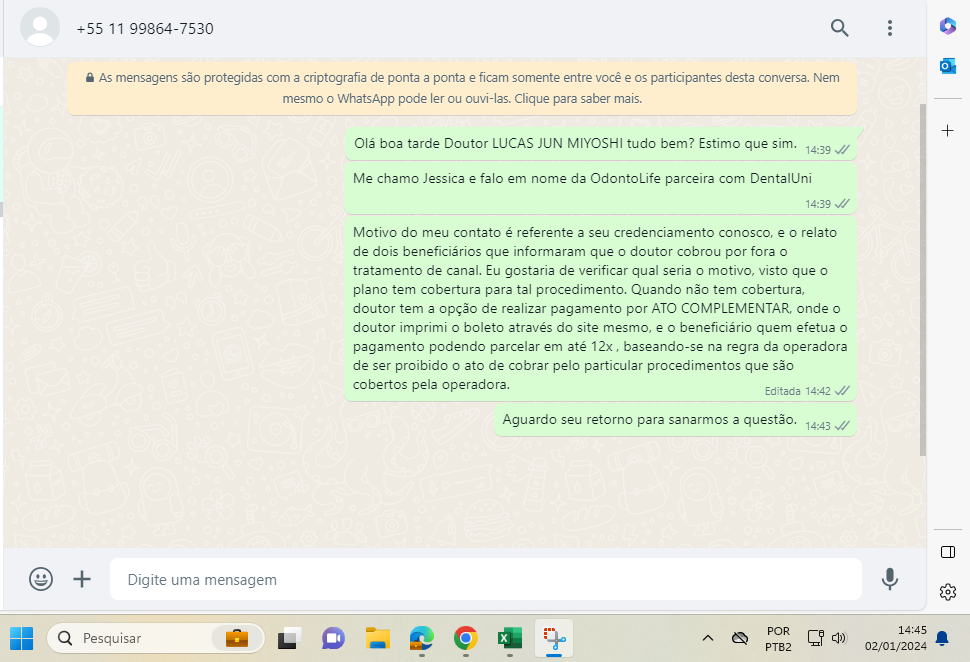This screenshot has height=662, width=970.
Task: Open the Teams Chat taskbar icon
Action: point(333,638)
